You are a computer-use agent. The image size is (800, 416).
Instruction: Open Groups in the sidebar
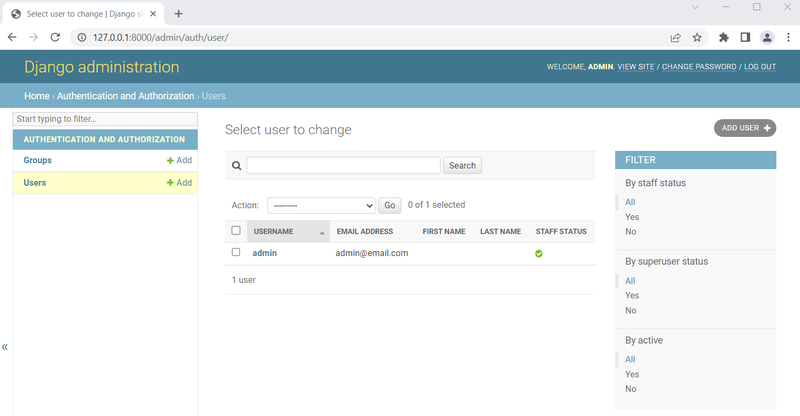click(x=37, y=160)
